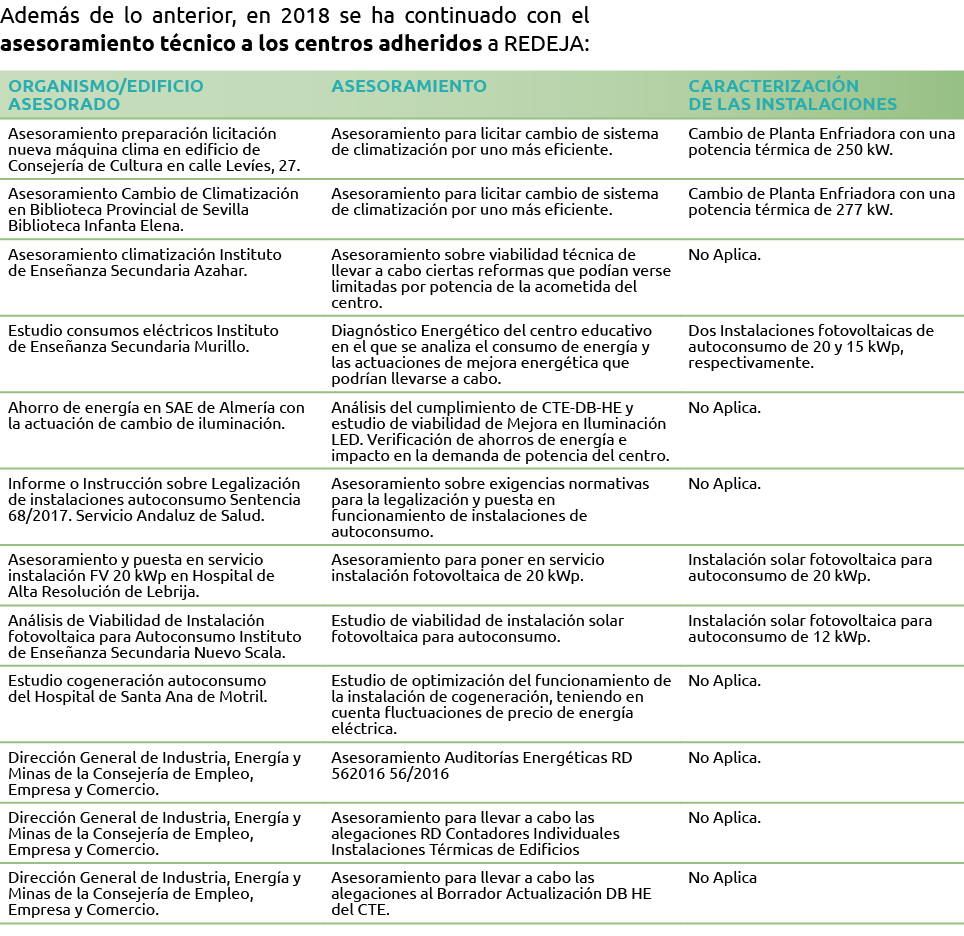This screenshot has height=936, width=964.
Task: Click the Instituto Murillo consumos eléctricos cell
Action: (x=143, y=338)
